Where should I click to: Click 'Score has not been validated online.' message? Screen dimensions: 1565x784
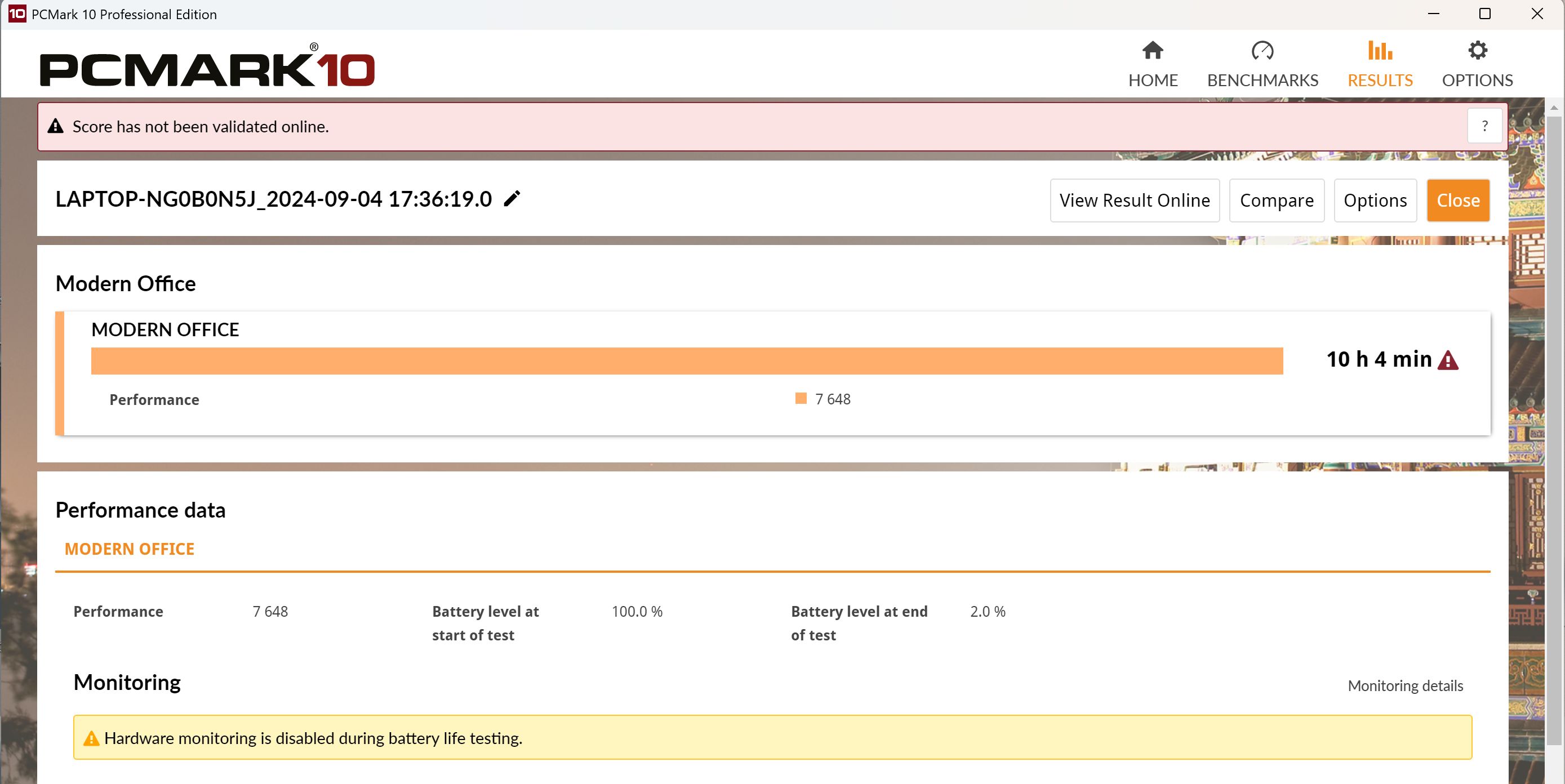[x=201, y=126]
